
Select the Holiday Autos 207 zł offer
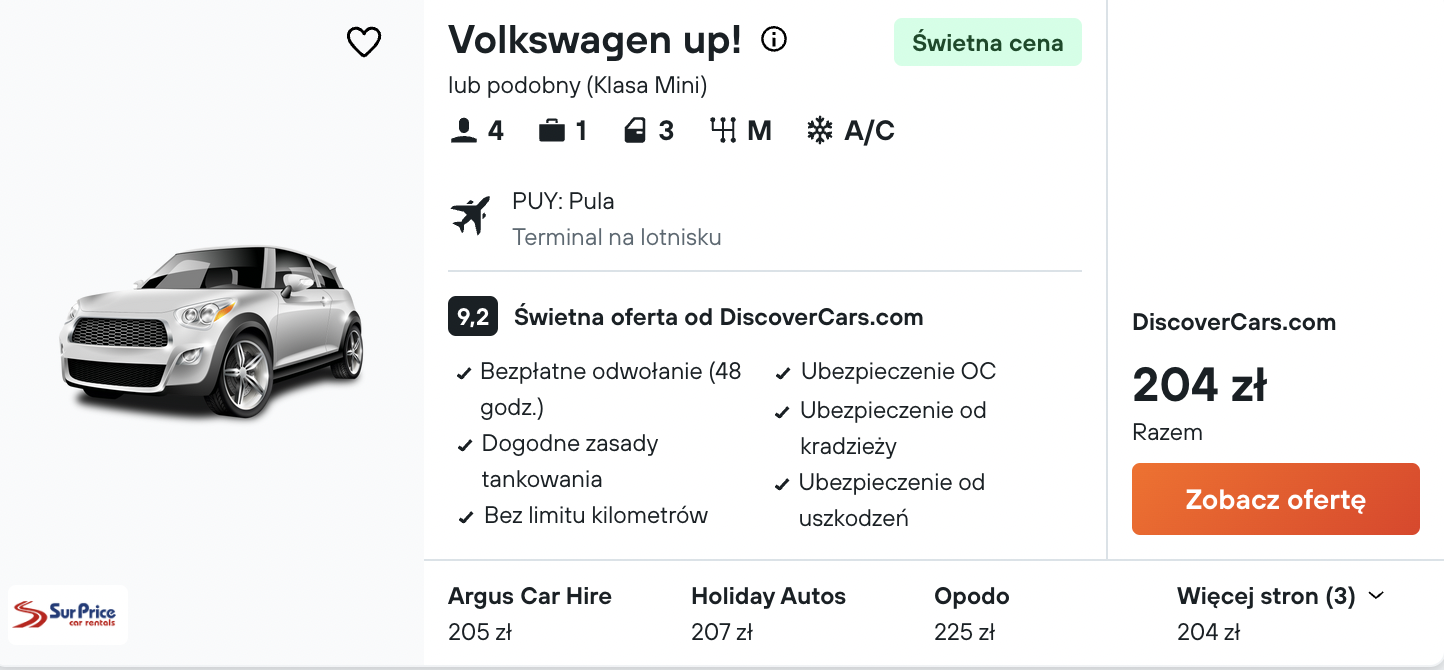point(768,613)
